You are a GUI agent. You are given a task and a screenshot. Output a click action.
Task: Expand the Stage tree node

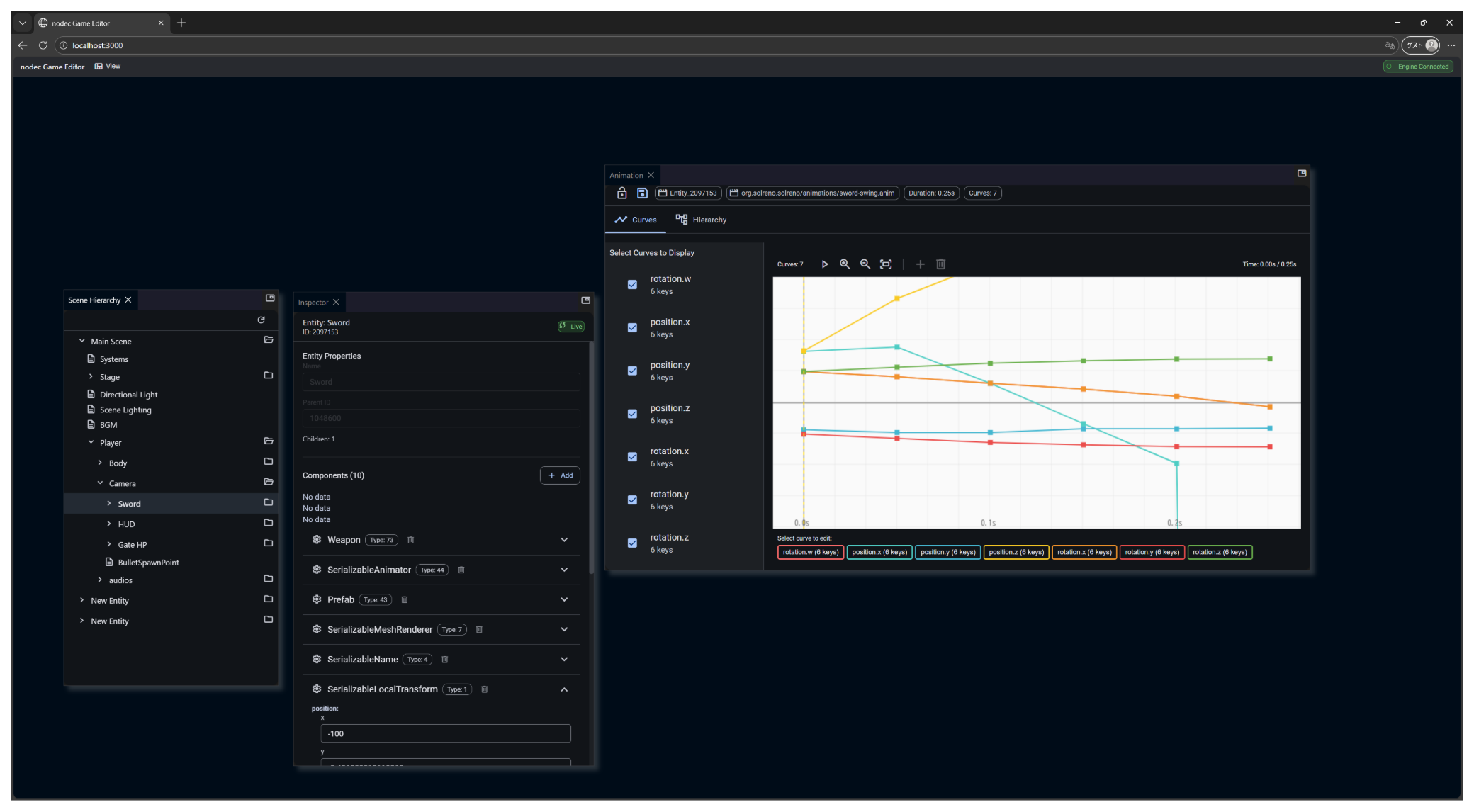click(91, 377)
